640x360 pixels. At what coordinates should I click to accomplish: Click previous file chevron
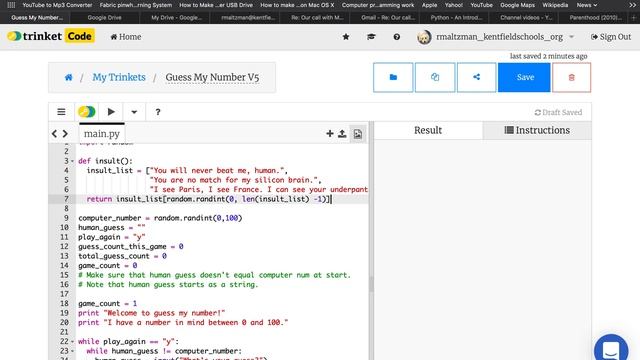tap(54, 133)
